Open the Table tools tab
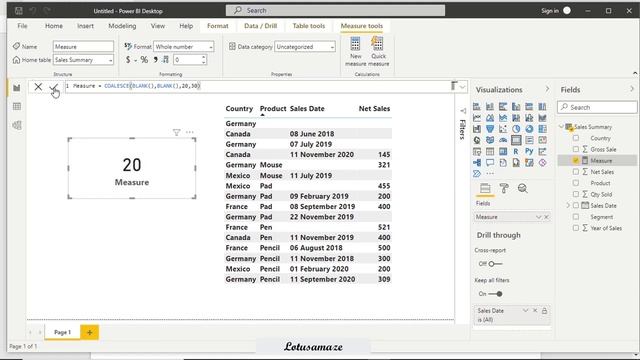Viewport: 640px width, 360px height. tap(309, 26)
